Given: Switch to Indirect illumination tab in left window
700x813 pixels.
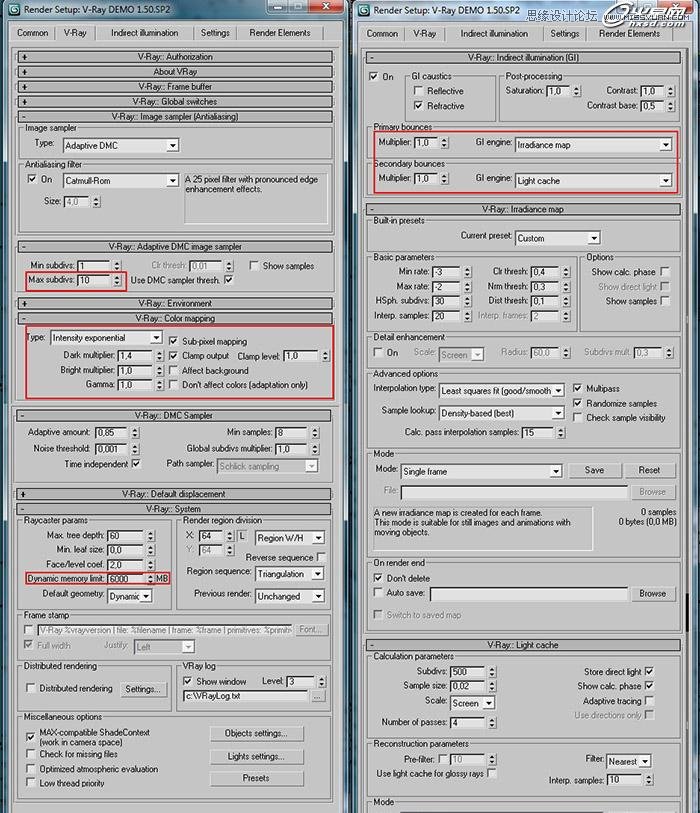Looking at the screenshot, I should (144, 33).
